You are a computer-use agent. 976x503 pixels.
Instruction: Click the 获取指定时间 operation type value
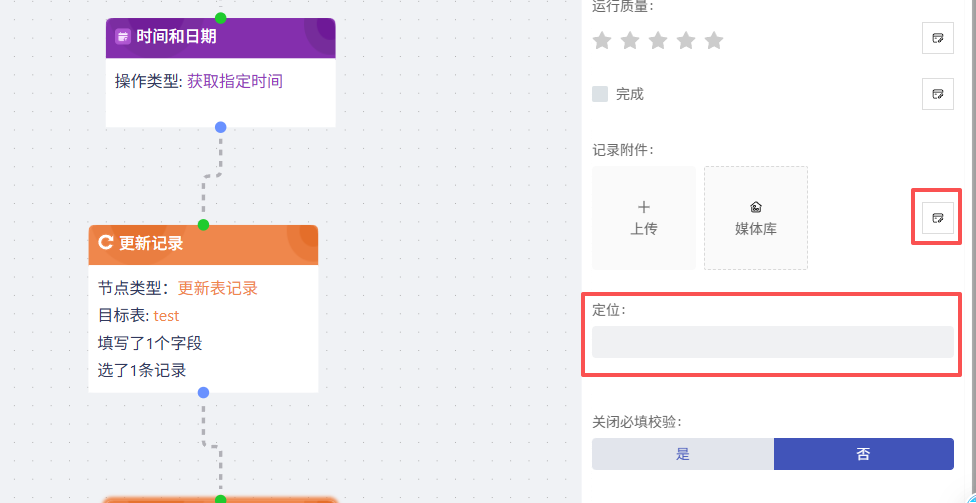pyautogui.click(x=235, y=81)
